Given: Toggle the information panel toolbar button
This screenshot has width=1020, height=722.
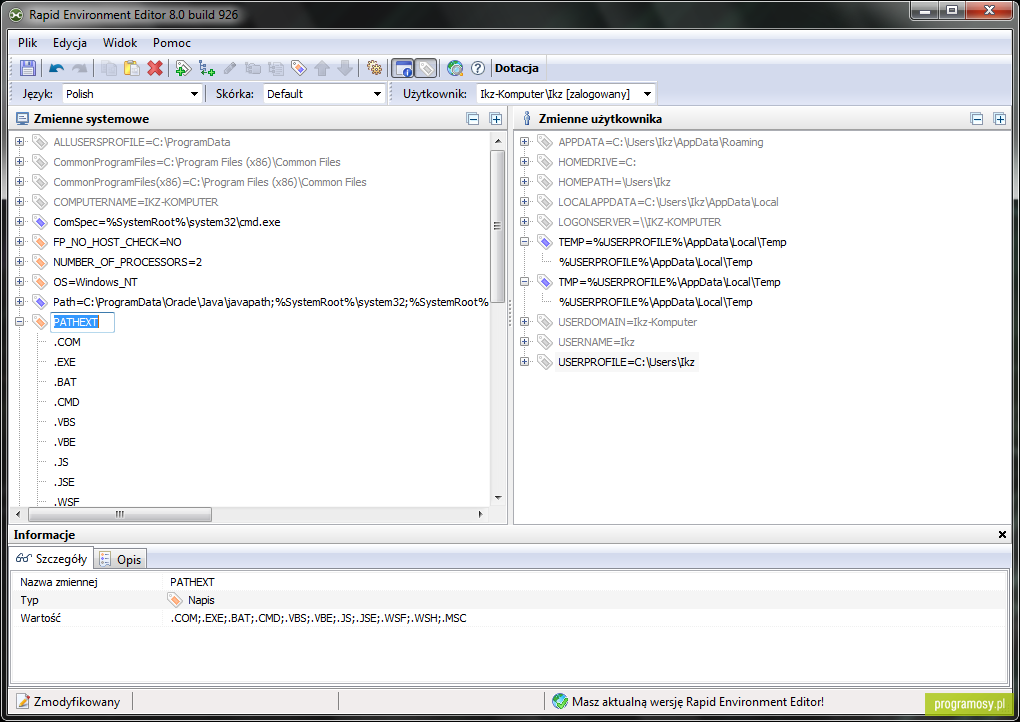Looking at the screenshot, I should [x=403, y=68].
